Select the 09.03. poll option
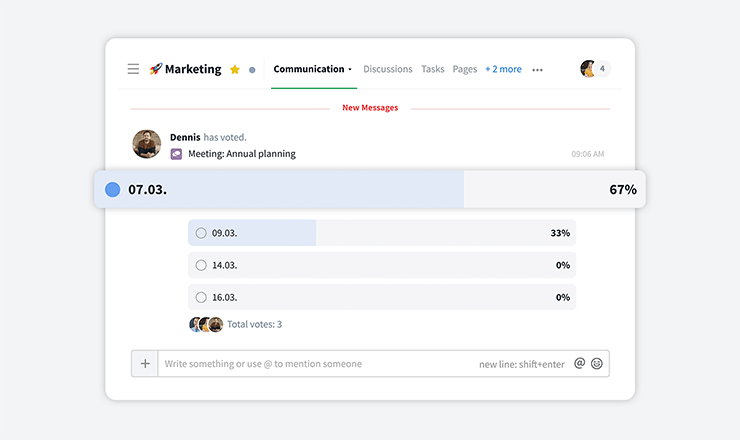The width and height of the screenshot is (740, 440). tap(201, 233)
